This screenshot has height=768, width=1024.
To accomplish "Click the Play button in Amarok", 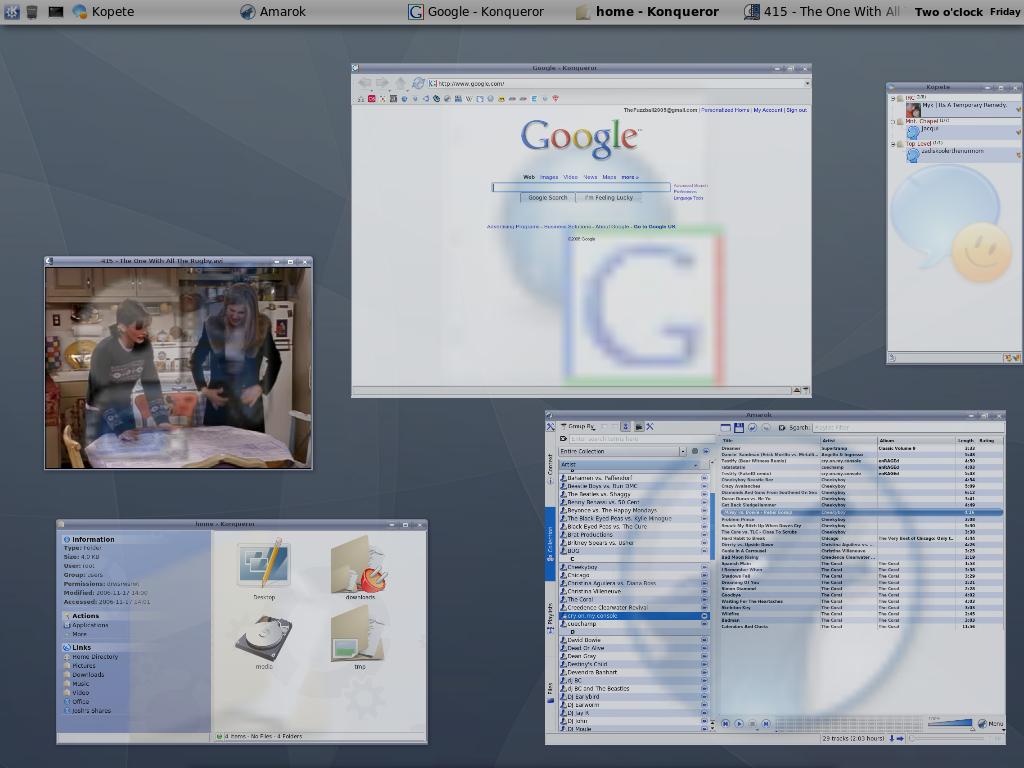I will (x=739, y=724).
